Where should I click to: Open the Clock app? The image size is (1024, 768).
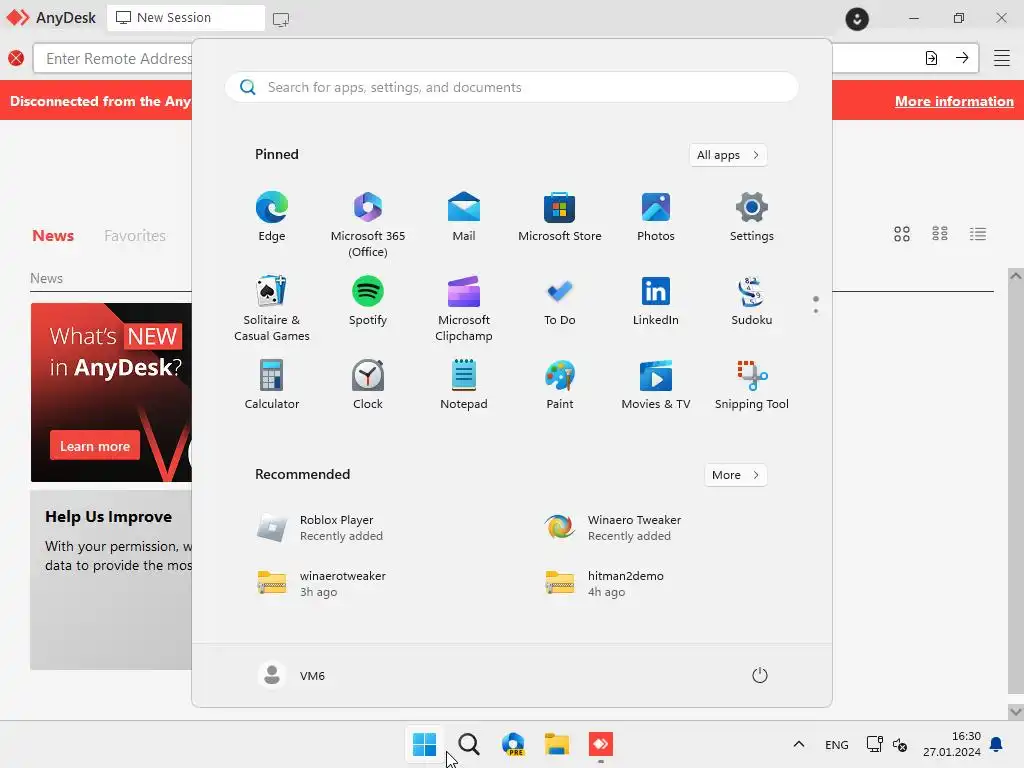click(368, 385)
